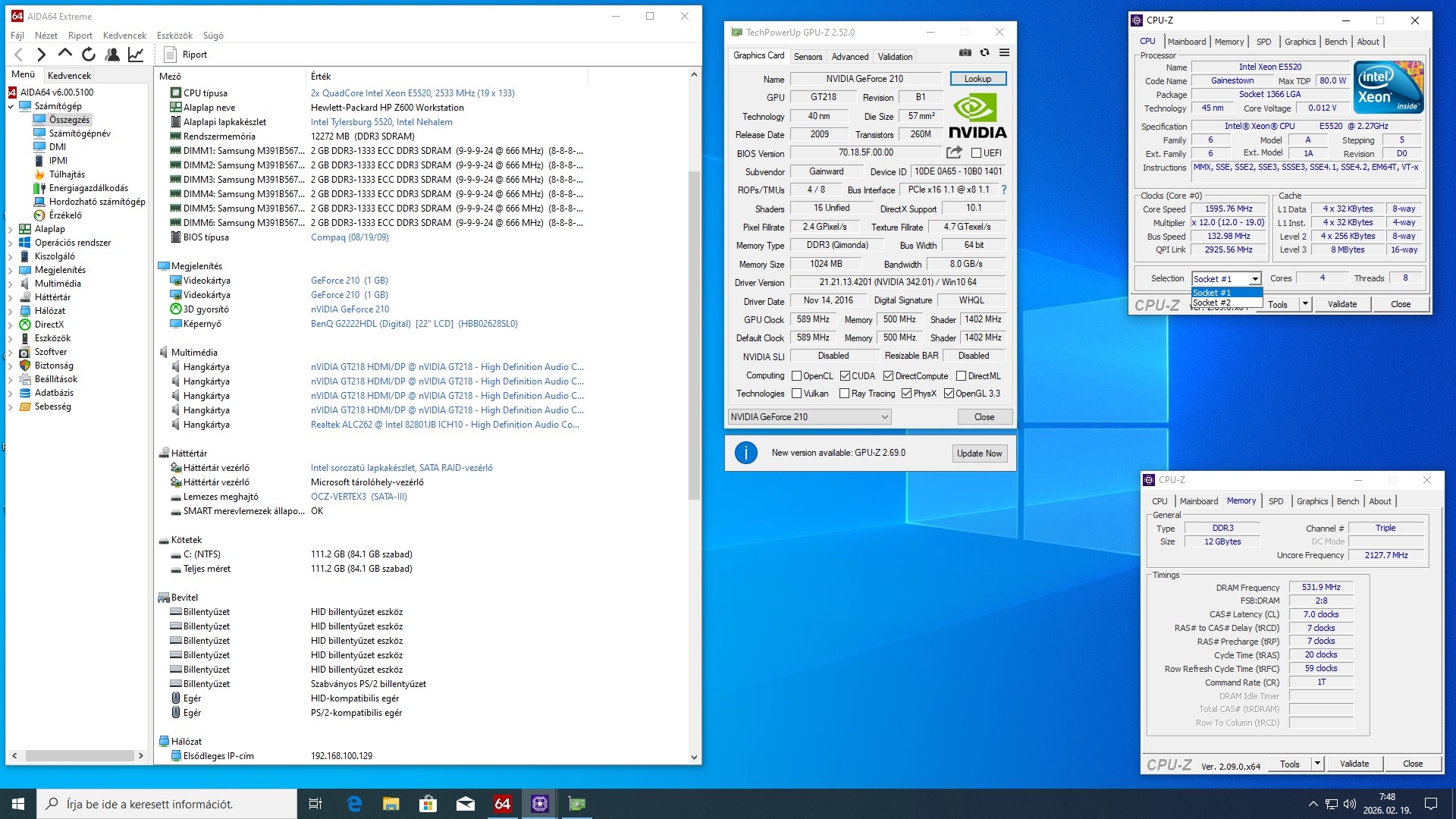
Task: Open the Eszközök menu in AIDA64
Action: [x=174, y=36]
